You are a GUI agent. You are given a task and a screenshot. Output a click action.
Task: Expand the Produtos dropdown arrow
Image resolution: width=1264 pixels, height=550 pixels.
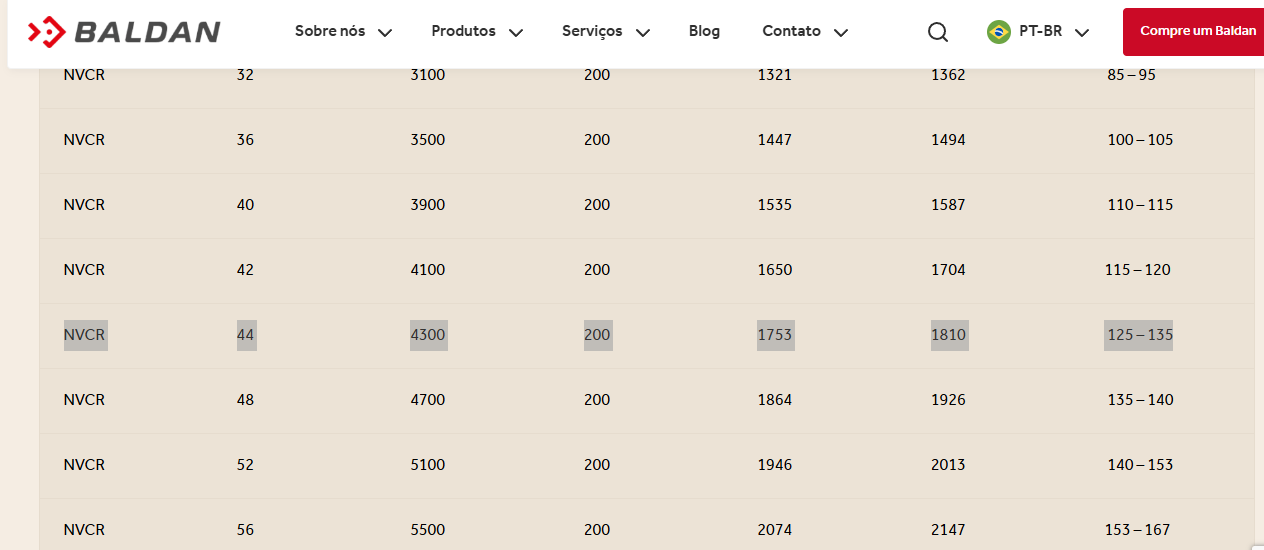click(516, 32)
